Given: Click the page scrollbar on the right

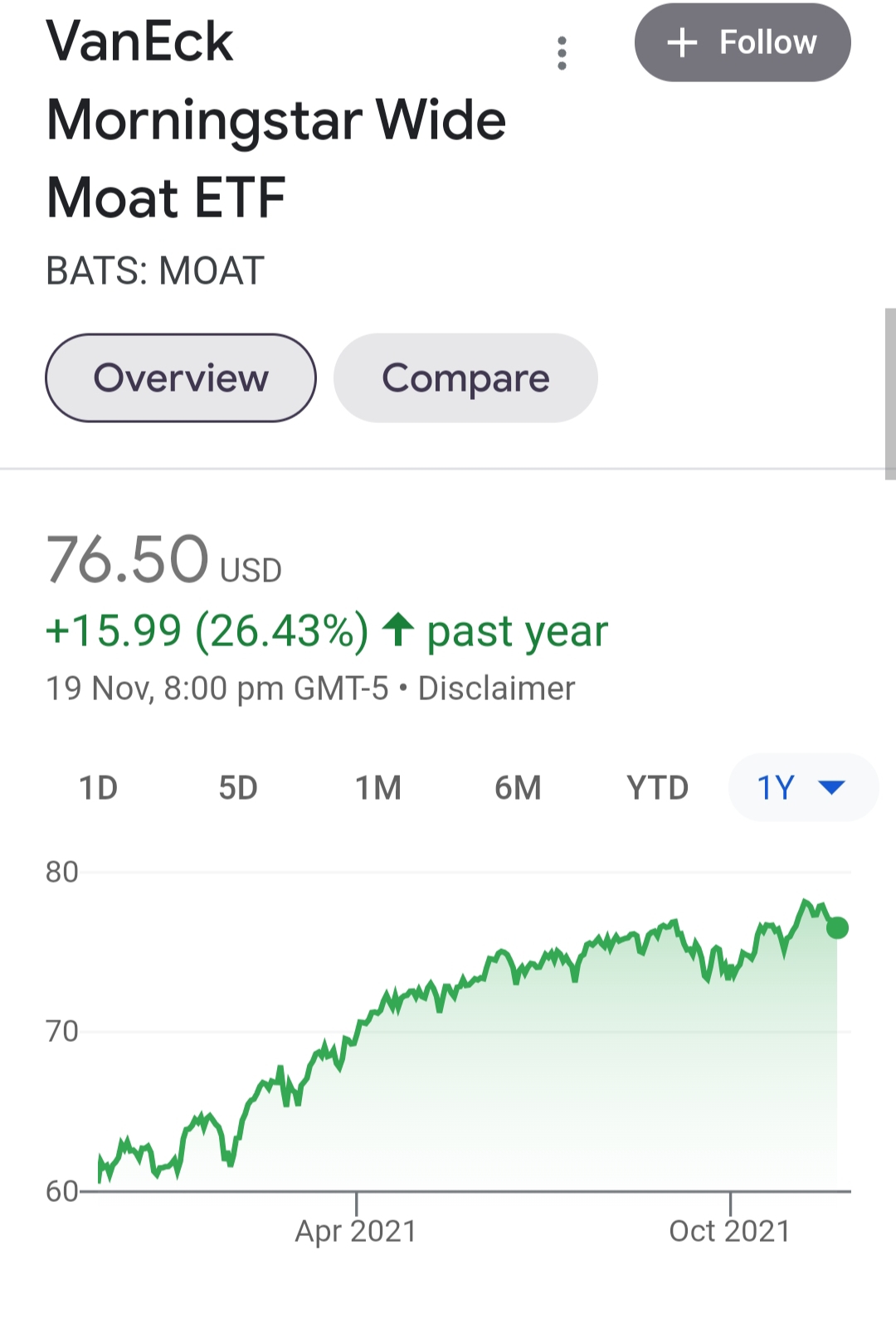Looking at the screenshot, I should [x=890, y=394].
